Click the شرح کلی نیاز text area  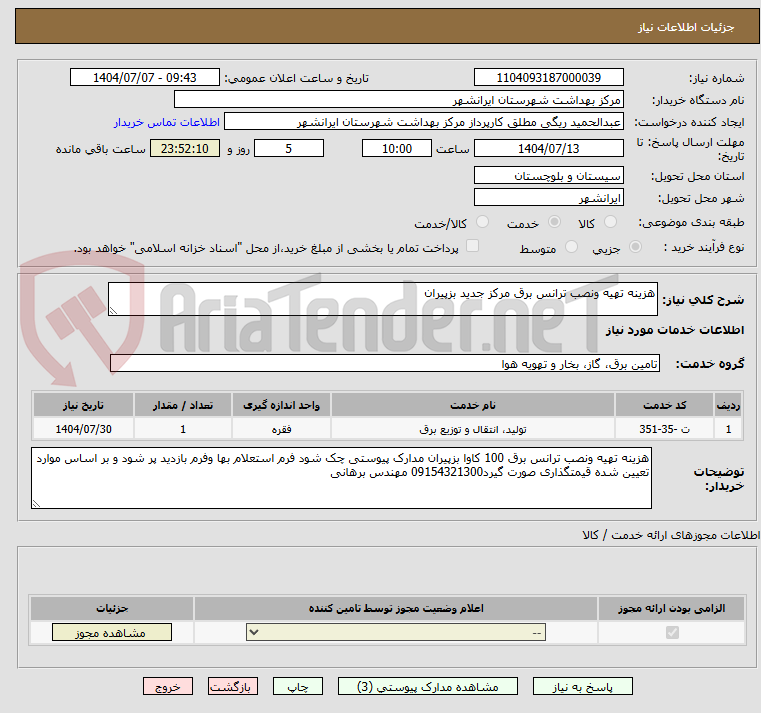[x=382, y=300]
